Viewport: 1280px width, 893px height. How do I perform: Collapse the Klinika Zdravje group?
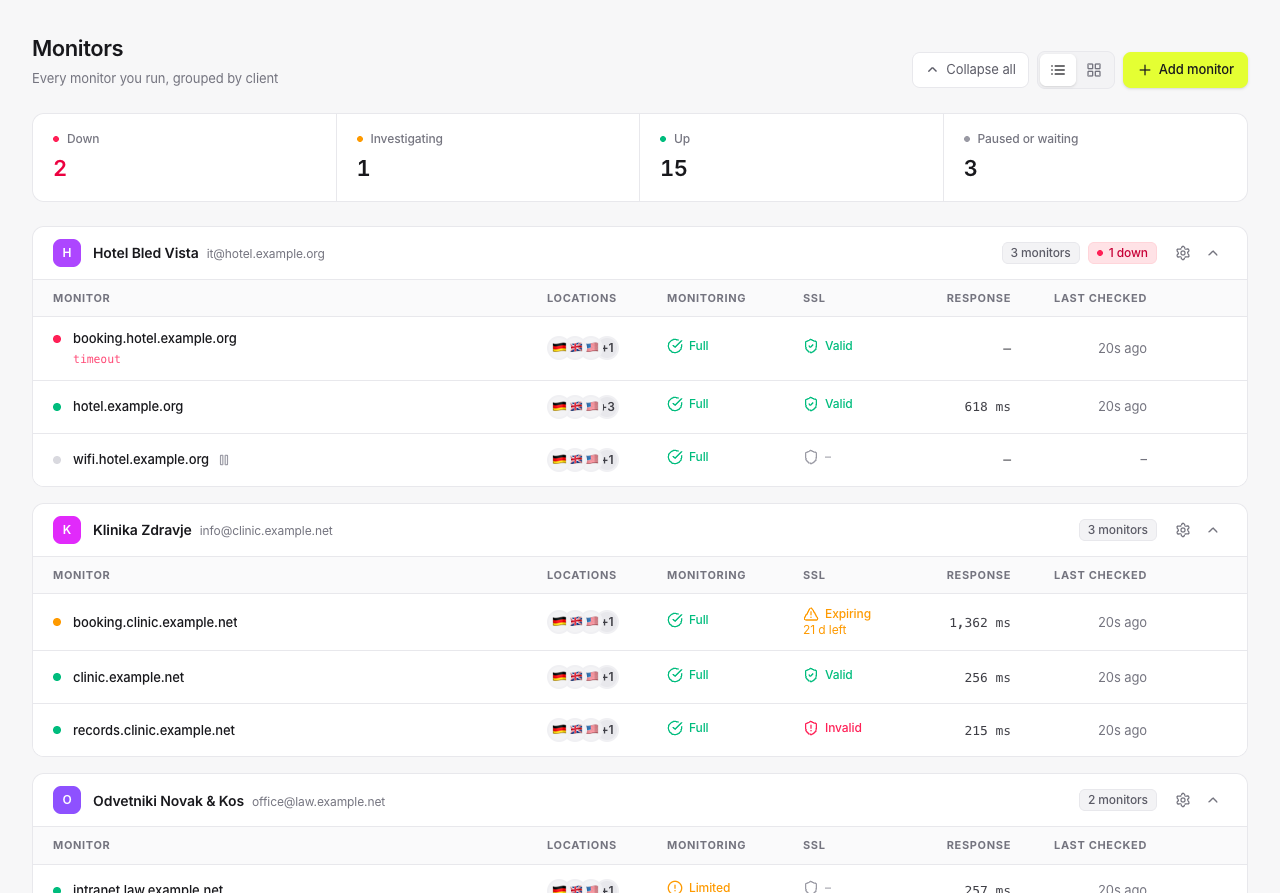point(1213,530)
